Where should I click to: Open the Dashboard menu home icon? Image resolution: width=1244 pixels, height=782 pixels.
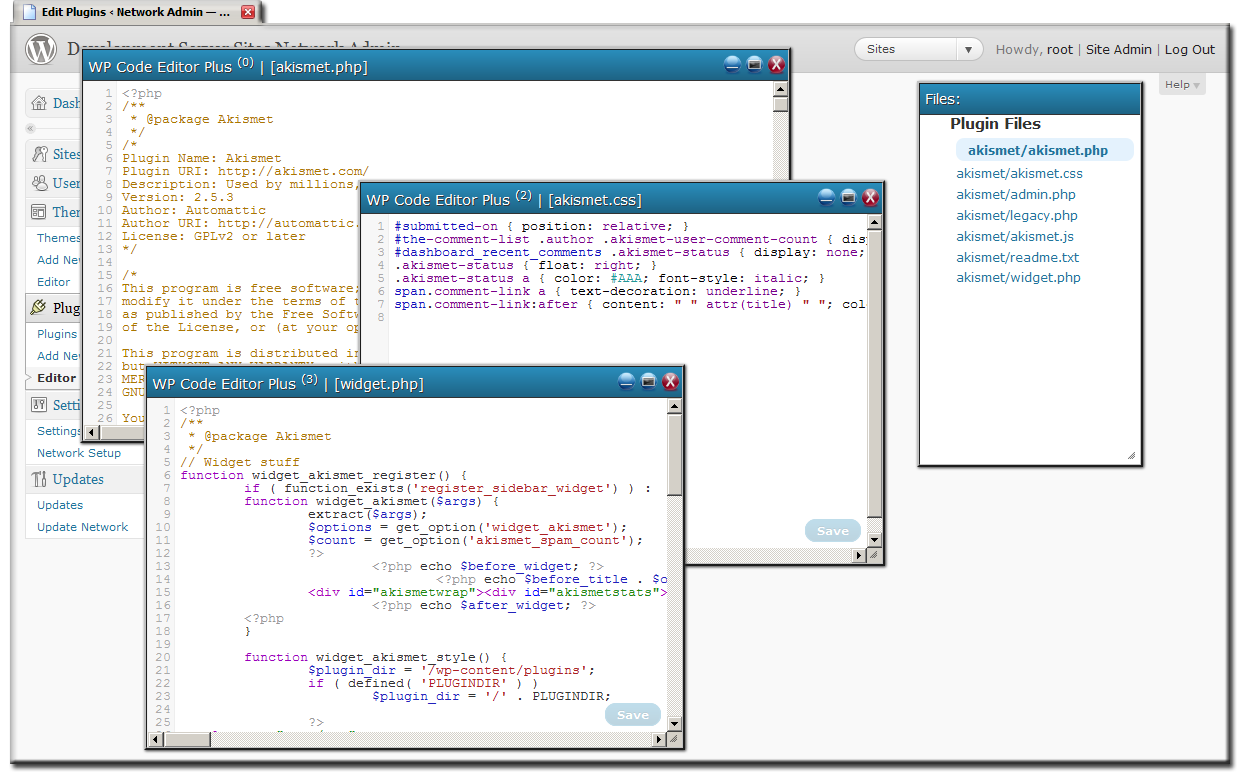[x=39, y=103]
